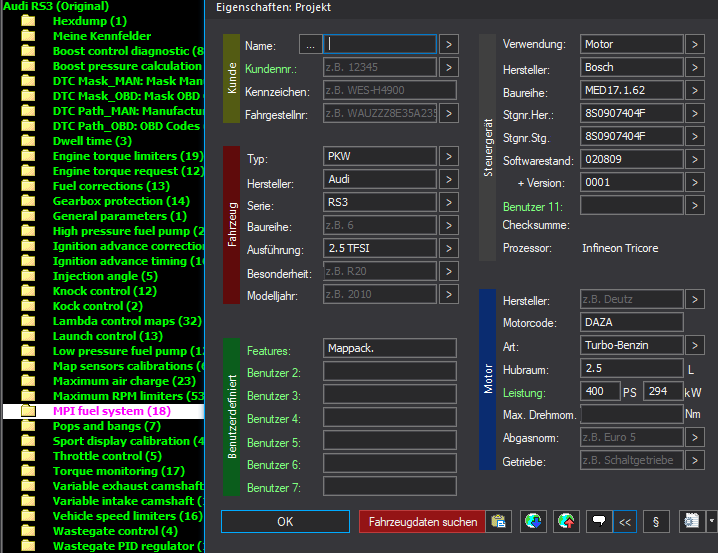Image resolution: width=718 pixels, height=553 pixels.
Task: Click the Fahrzeugdaten suchen button
Action: [422, 521]
